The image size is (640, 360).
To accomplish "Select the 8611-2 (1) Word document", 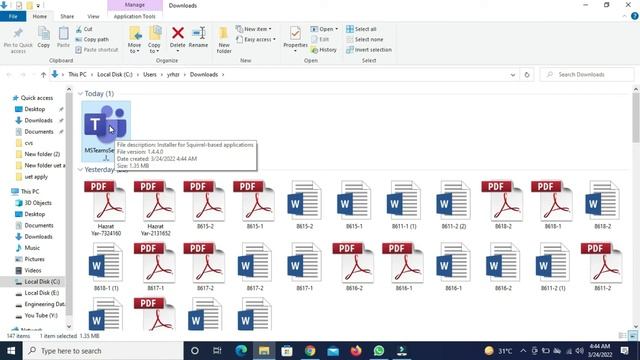I will 553,267.
